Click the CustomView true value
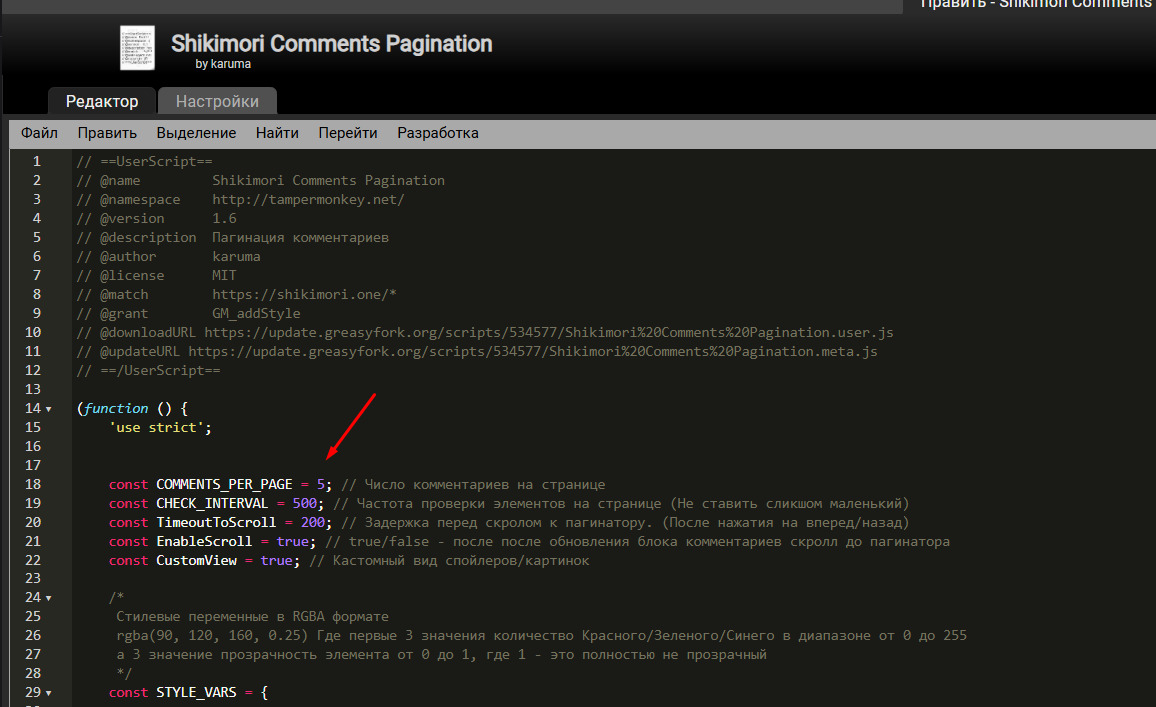Screen dimensions: 1156x707 (x=276, y=561)
